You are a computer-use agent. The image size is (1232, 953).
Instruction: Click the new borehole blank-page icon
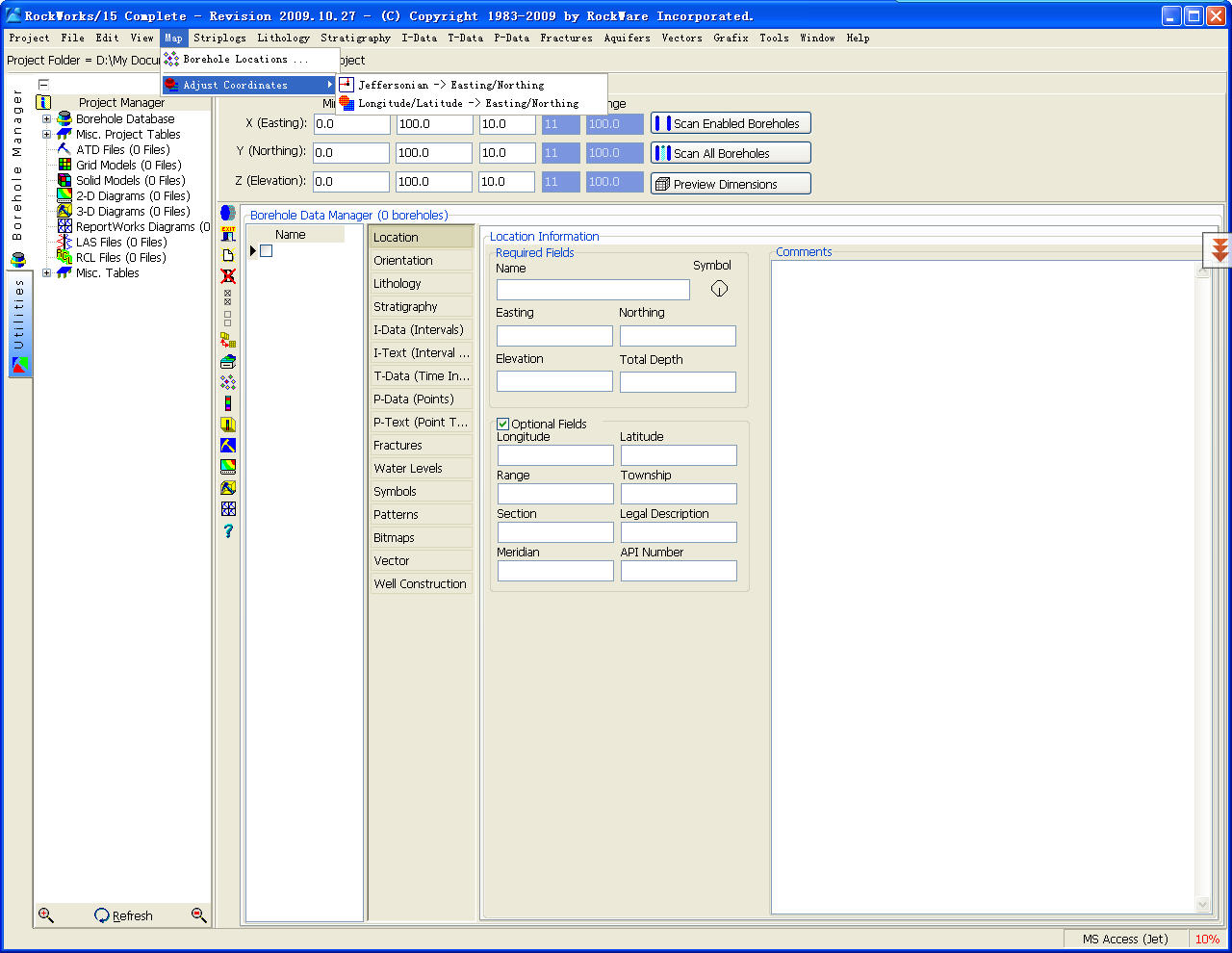coord(228,255)
